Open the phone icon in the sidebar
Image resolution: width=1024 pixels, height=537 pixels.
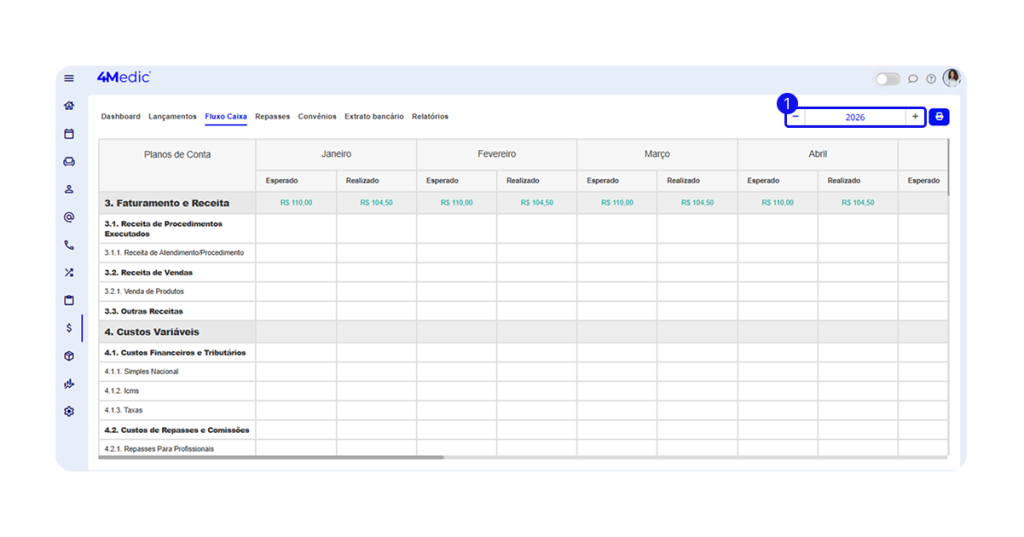(x=69, y=245)
